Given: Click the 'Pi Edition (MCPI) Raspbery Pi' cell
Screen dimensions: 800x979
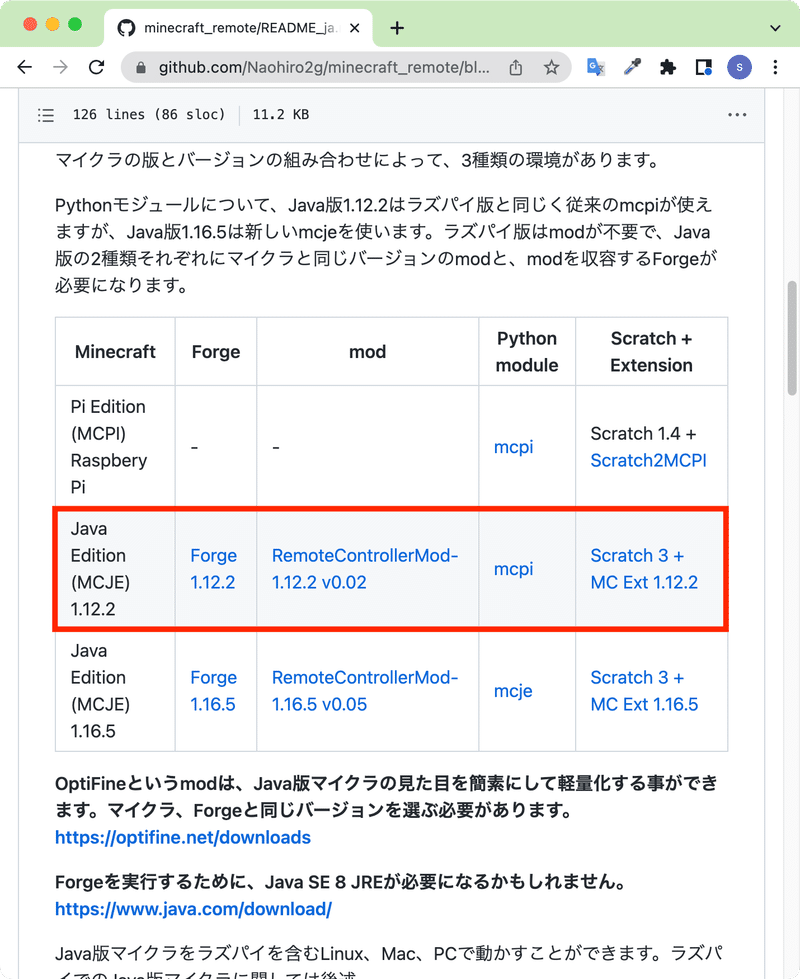Looking at the screenshot, I should pos(115,446).
